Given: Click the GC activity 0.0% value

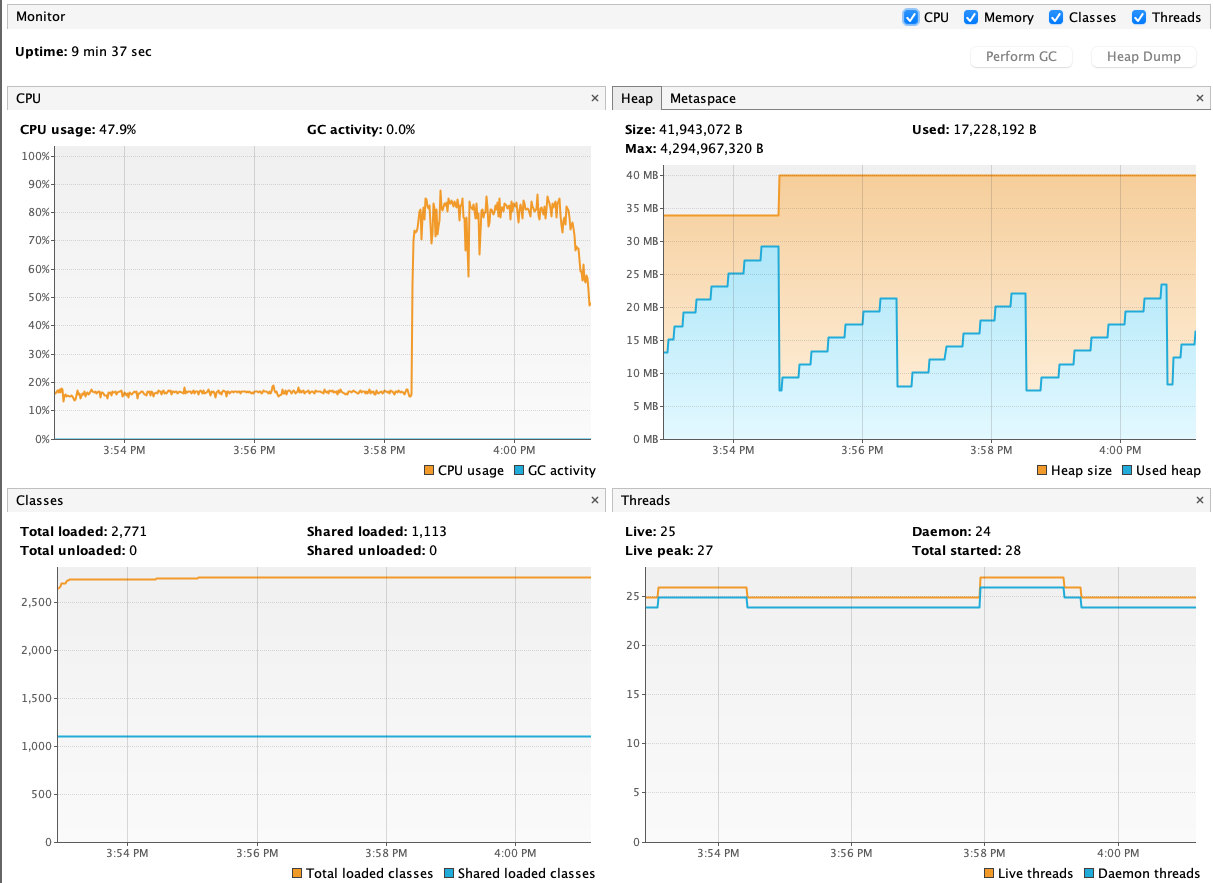Looking at the screenshot, I should click(400, 130).
